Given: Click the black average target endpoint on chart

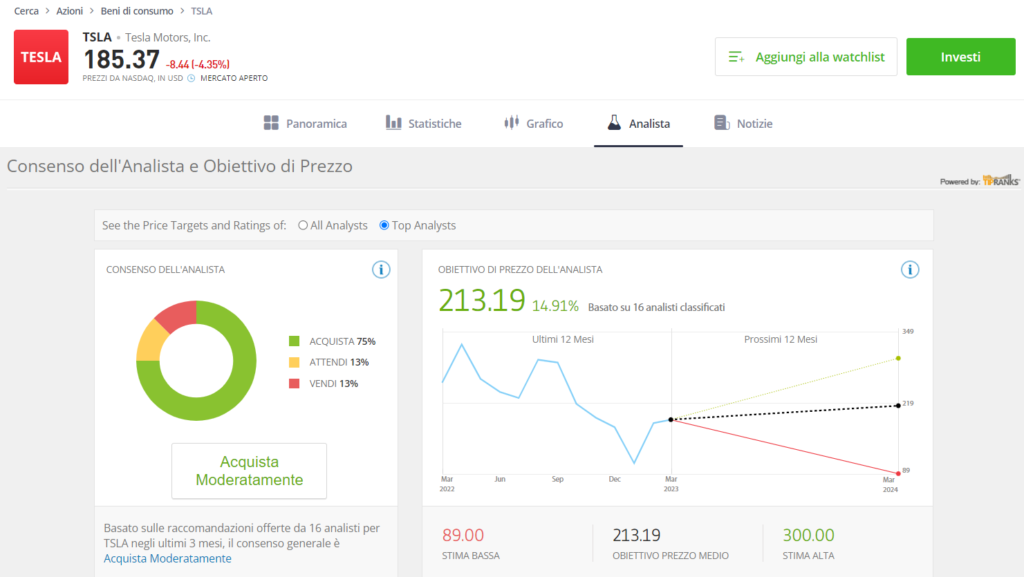Looking at the screenshot, I should [x=898, y=406].
